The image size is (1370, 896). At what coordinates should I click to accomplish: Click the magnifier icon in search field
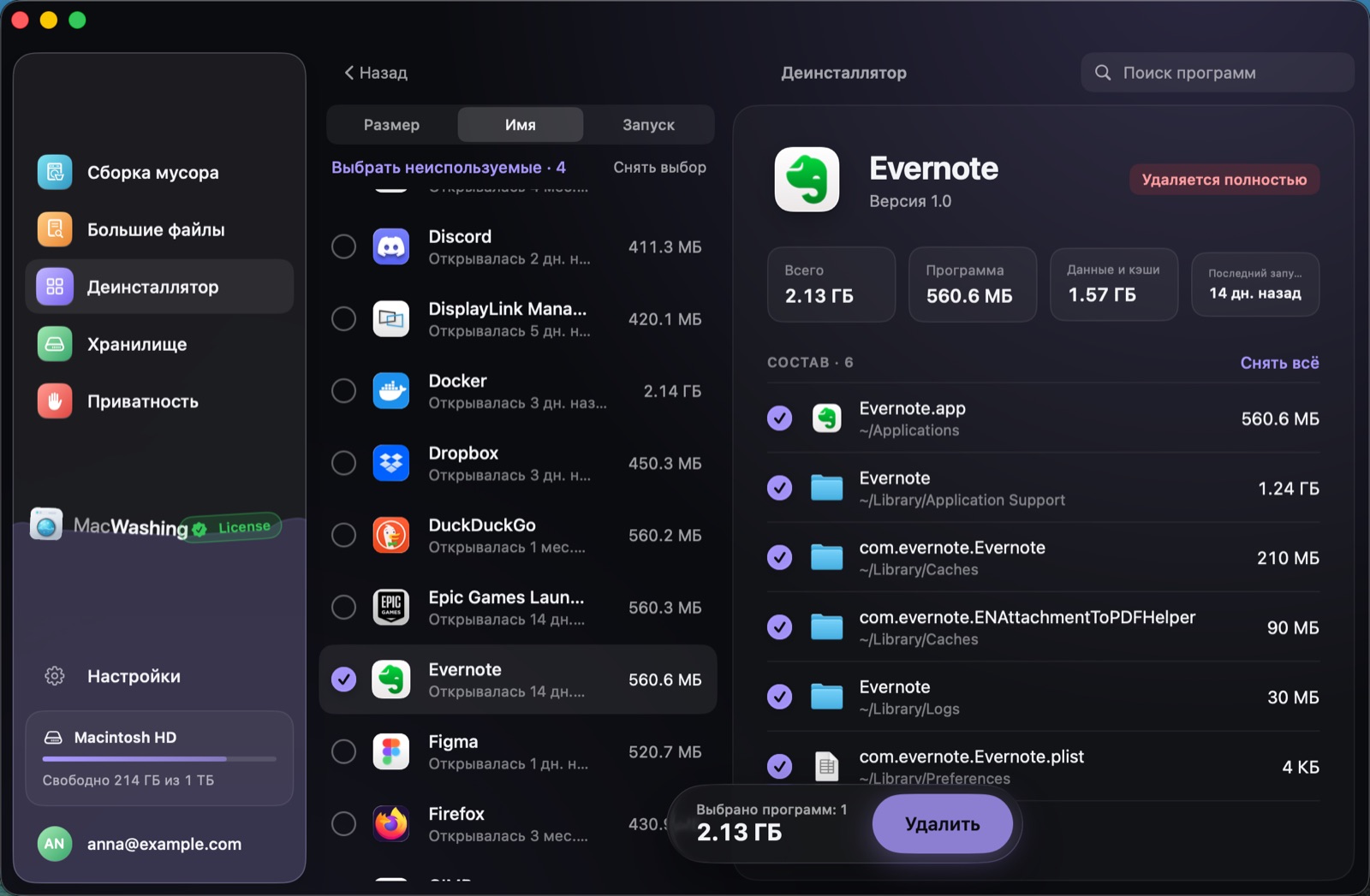click(x=1103, y=73)
